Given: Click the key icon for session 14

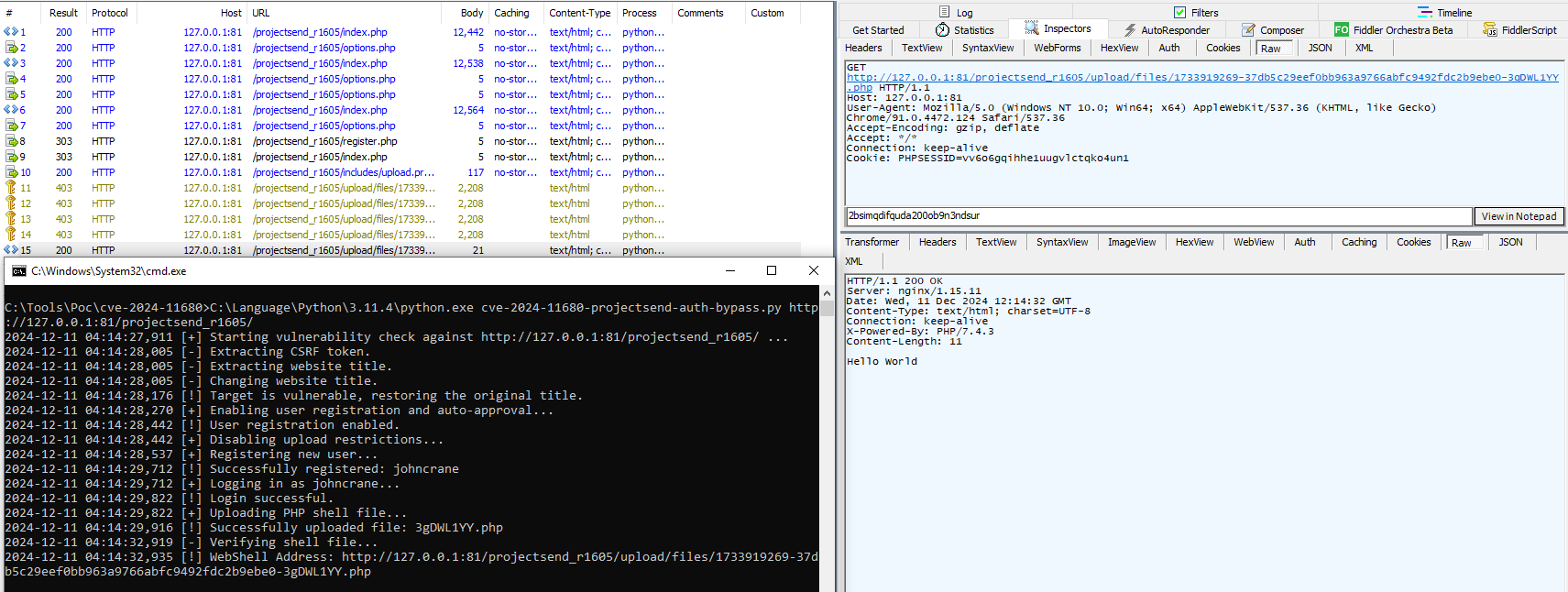Looking at the screenshot, I should 11,235.
